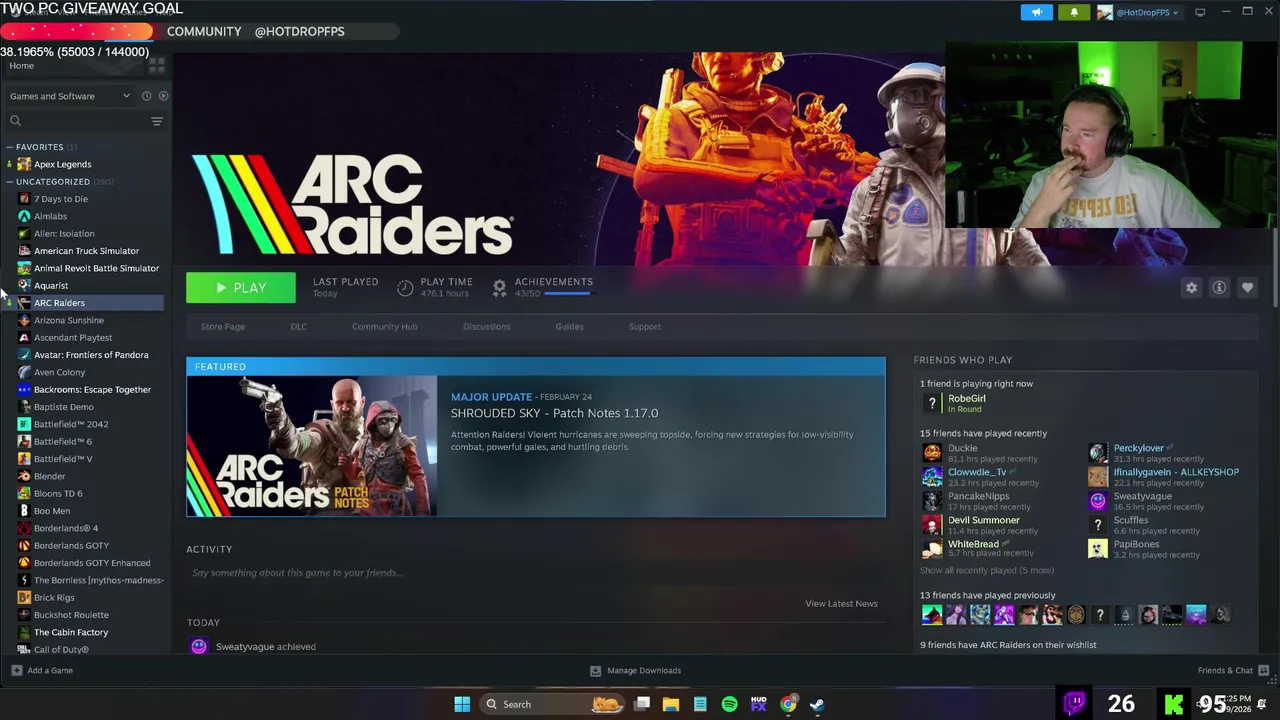Select Avatar: Frontiers of Pandora
This screenshot has width=1280, height=720.
tap(91, 355)
